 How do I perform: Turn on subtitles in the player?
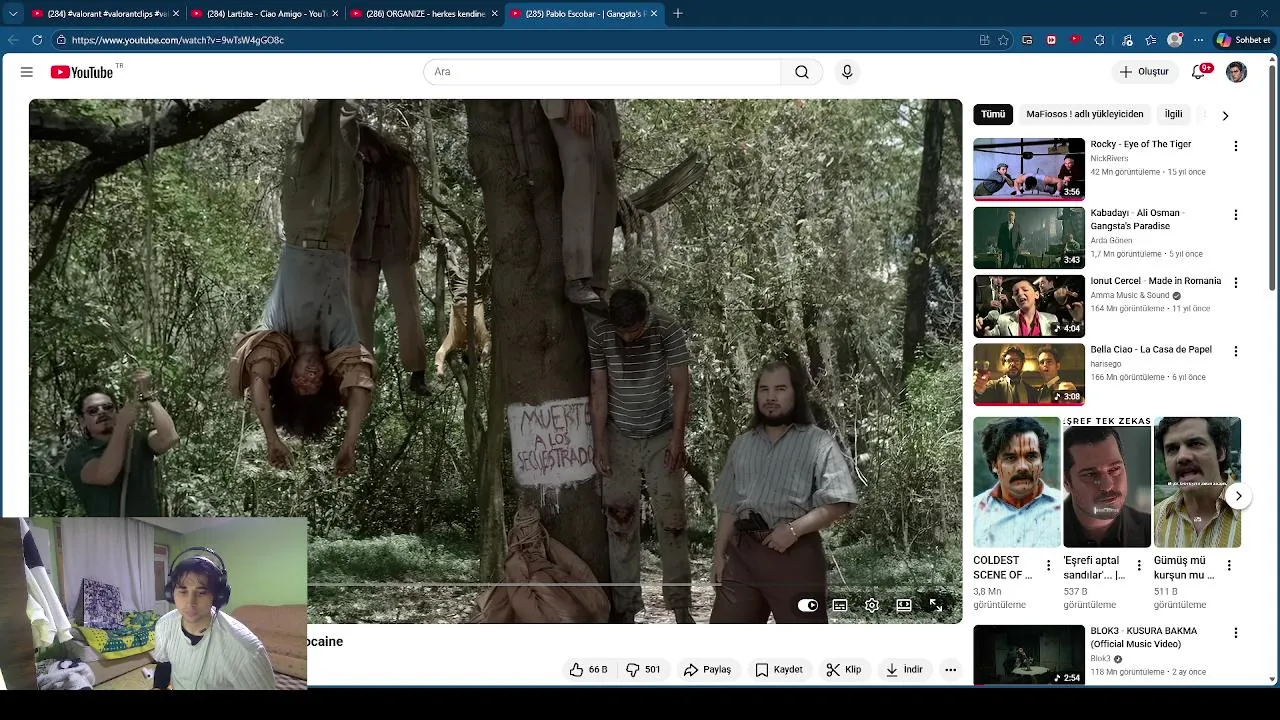[840, 605]
